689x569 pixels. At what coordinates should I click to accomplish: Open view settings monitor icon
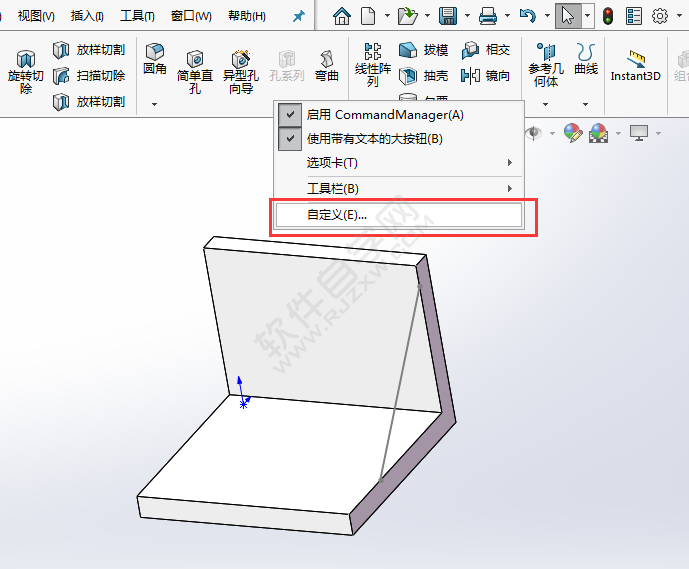coord(638,133)
